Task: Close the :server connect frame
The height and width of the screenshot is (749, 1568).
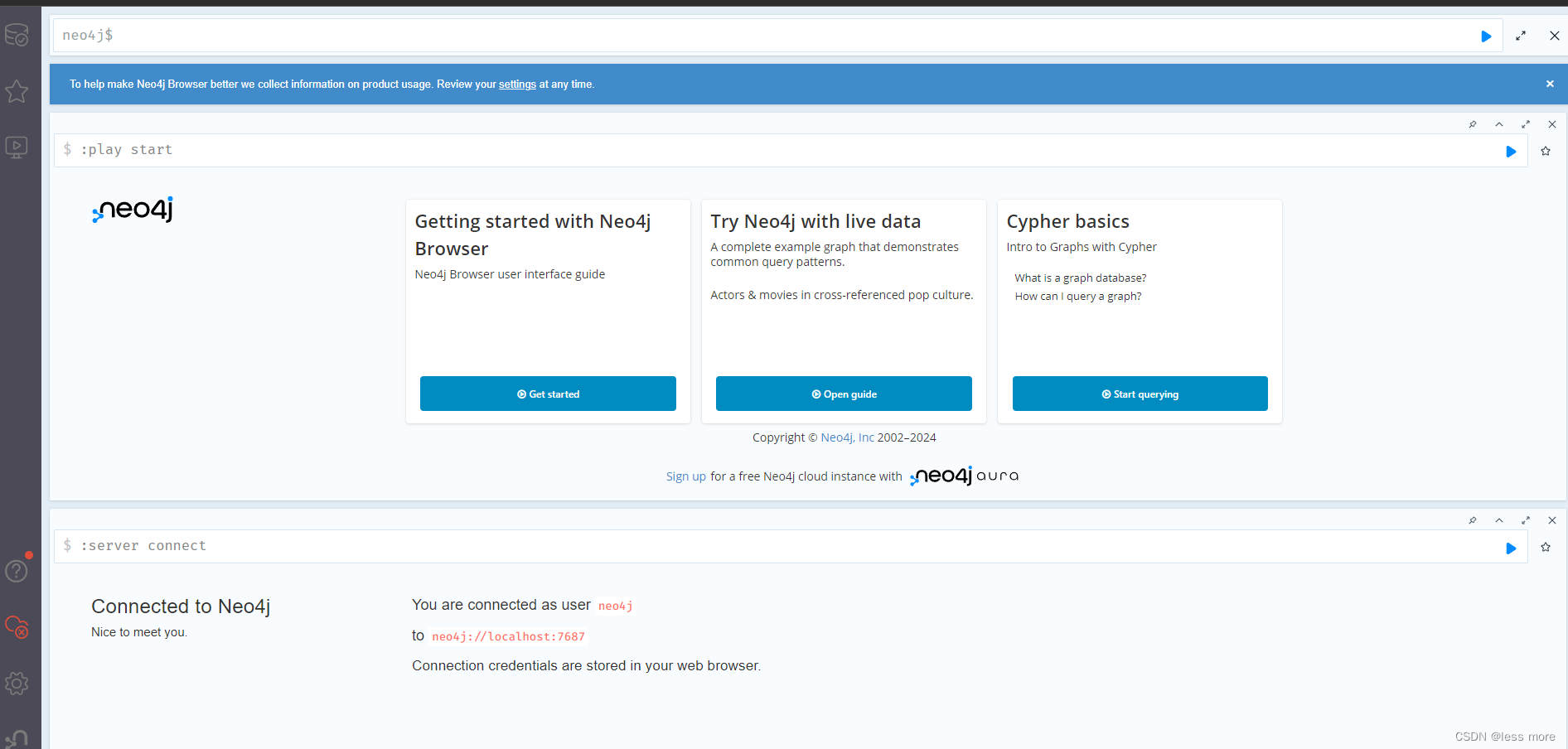Action: click(1552, 520)
